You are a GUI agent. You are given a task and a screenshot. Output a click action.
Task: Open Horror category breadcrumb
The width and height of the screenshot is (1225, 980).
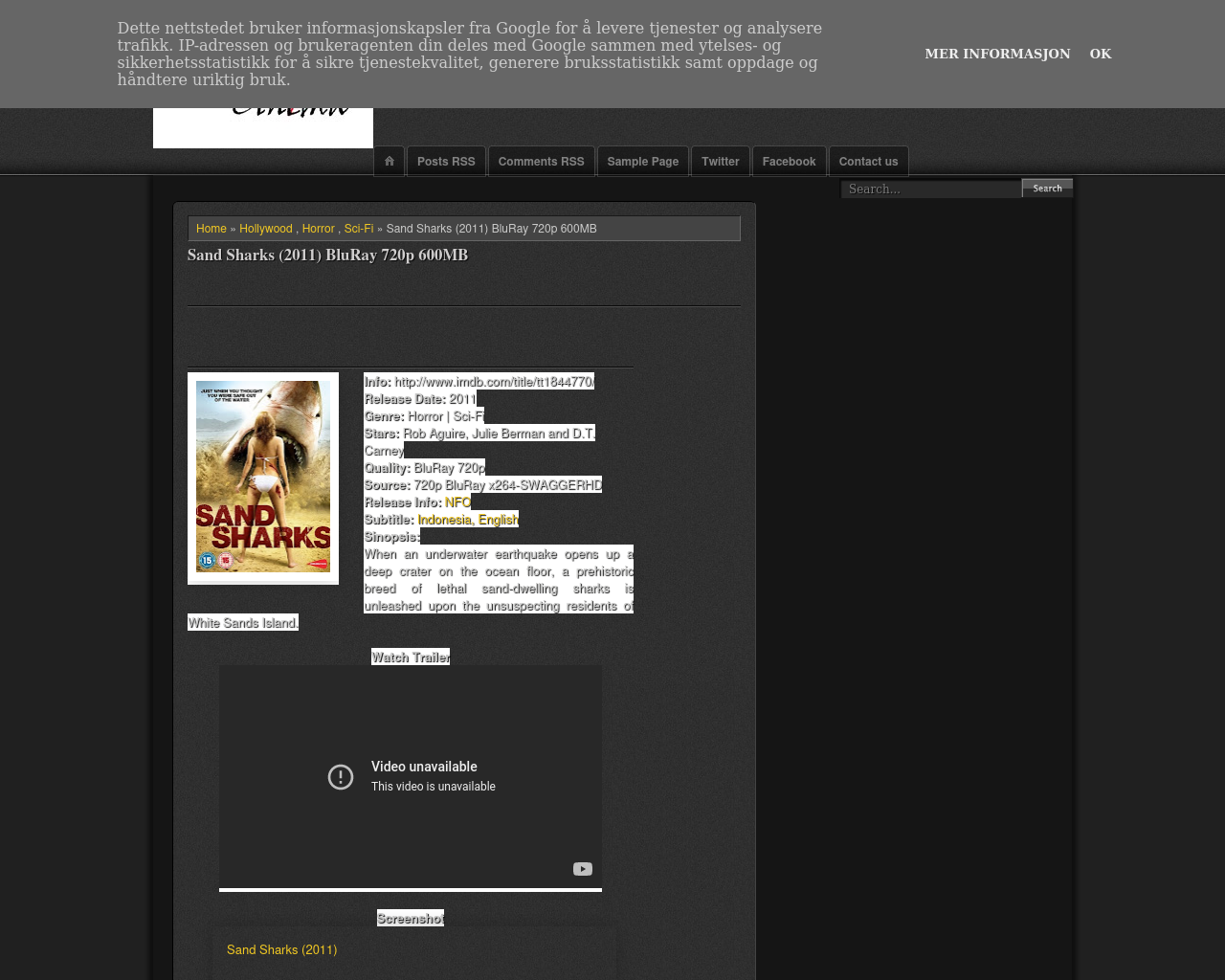318,229
